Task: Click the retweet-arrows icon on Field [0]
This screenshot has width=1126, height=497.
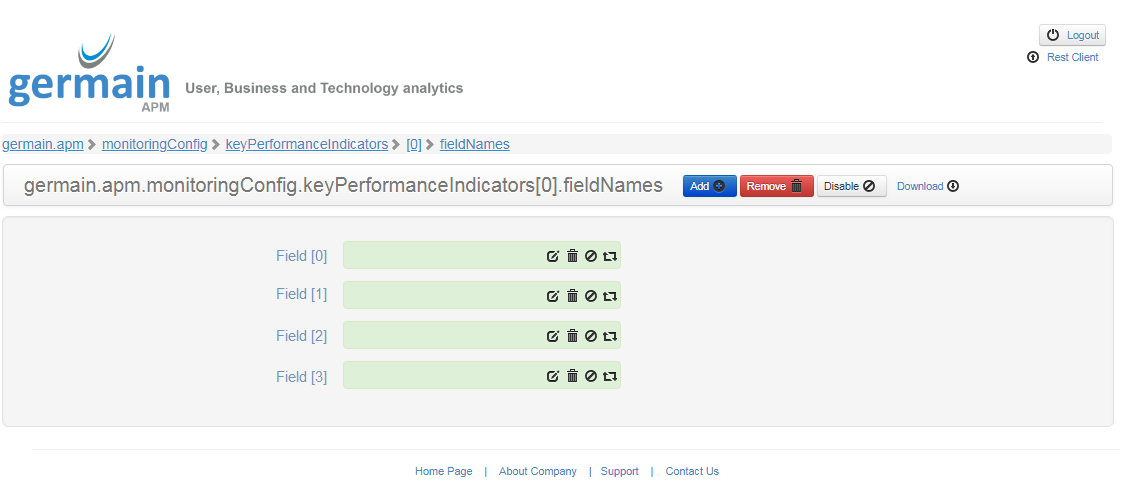Action: click(610, 256)
